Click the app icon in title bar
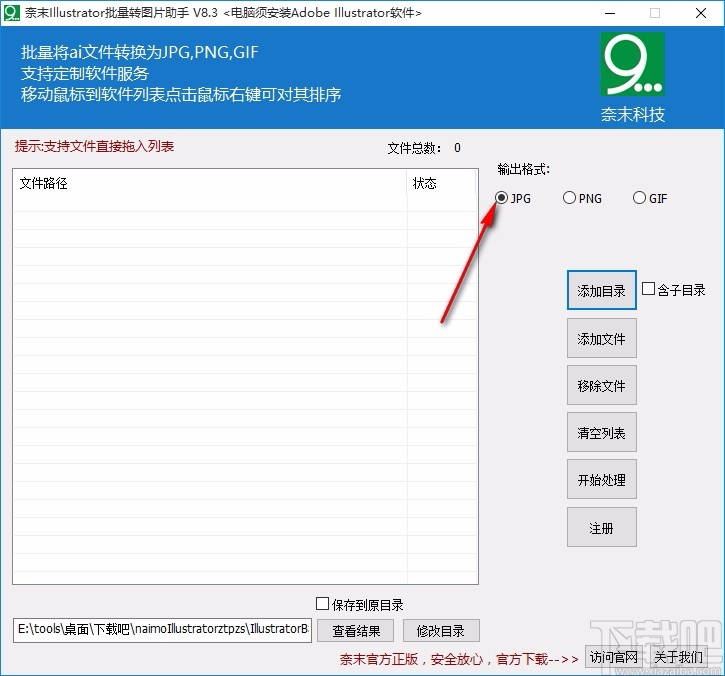The height and width of the screenshot is (676, 725). tap(11, 12)
